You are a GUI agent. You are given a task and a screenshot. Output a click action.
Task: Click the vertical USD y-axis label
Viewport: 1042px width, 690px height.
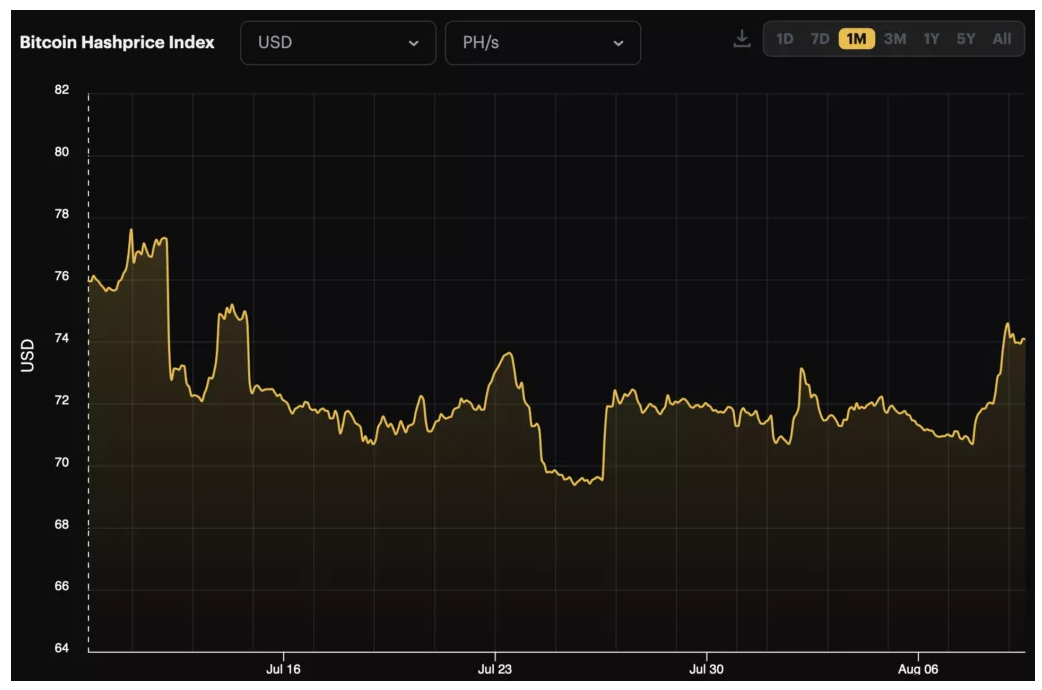tap(27, 355)
